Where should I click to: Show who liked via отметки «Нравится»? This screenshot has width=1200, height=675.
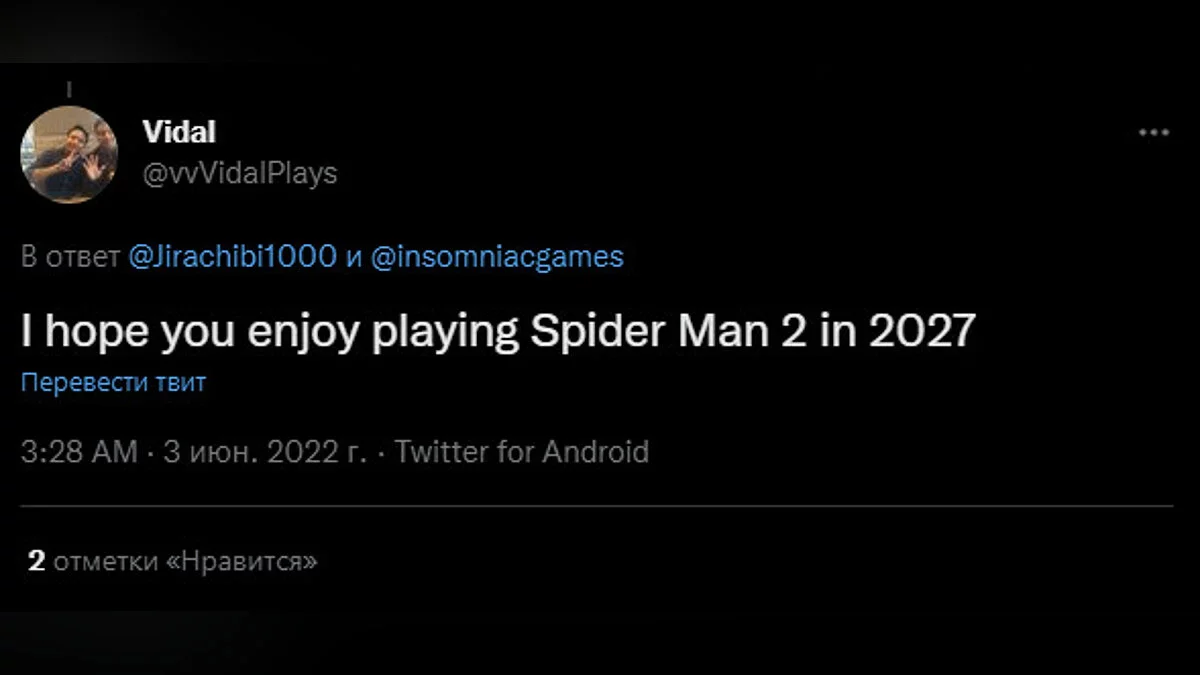(185, 561)
